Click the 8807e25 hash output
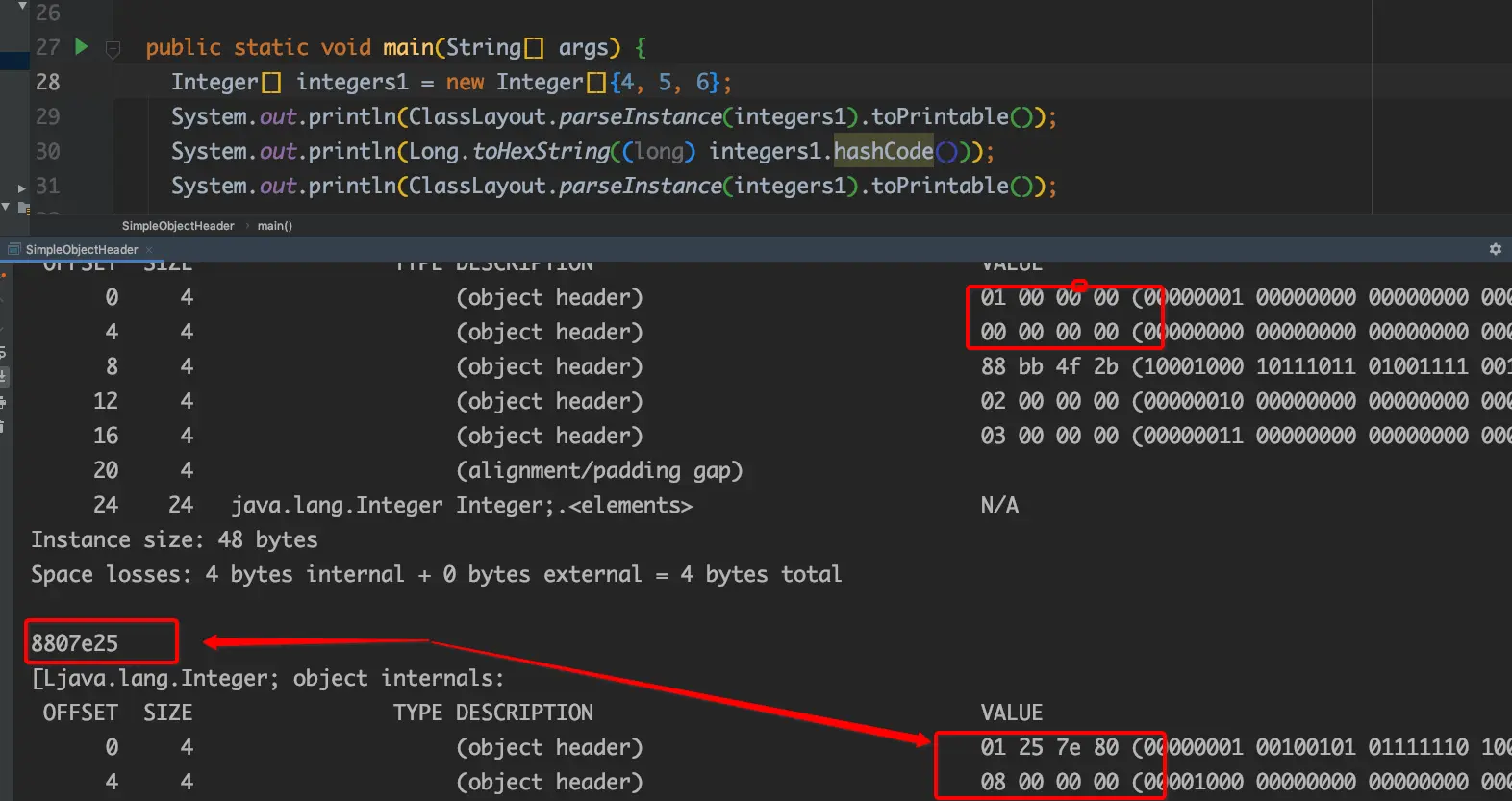Screen dimensions: 1512x801 click(x=74, y=643)
